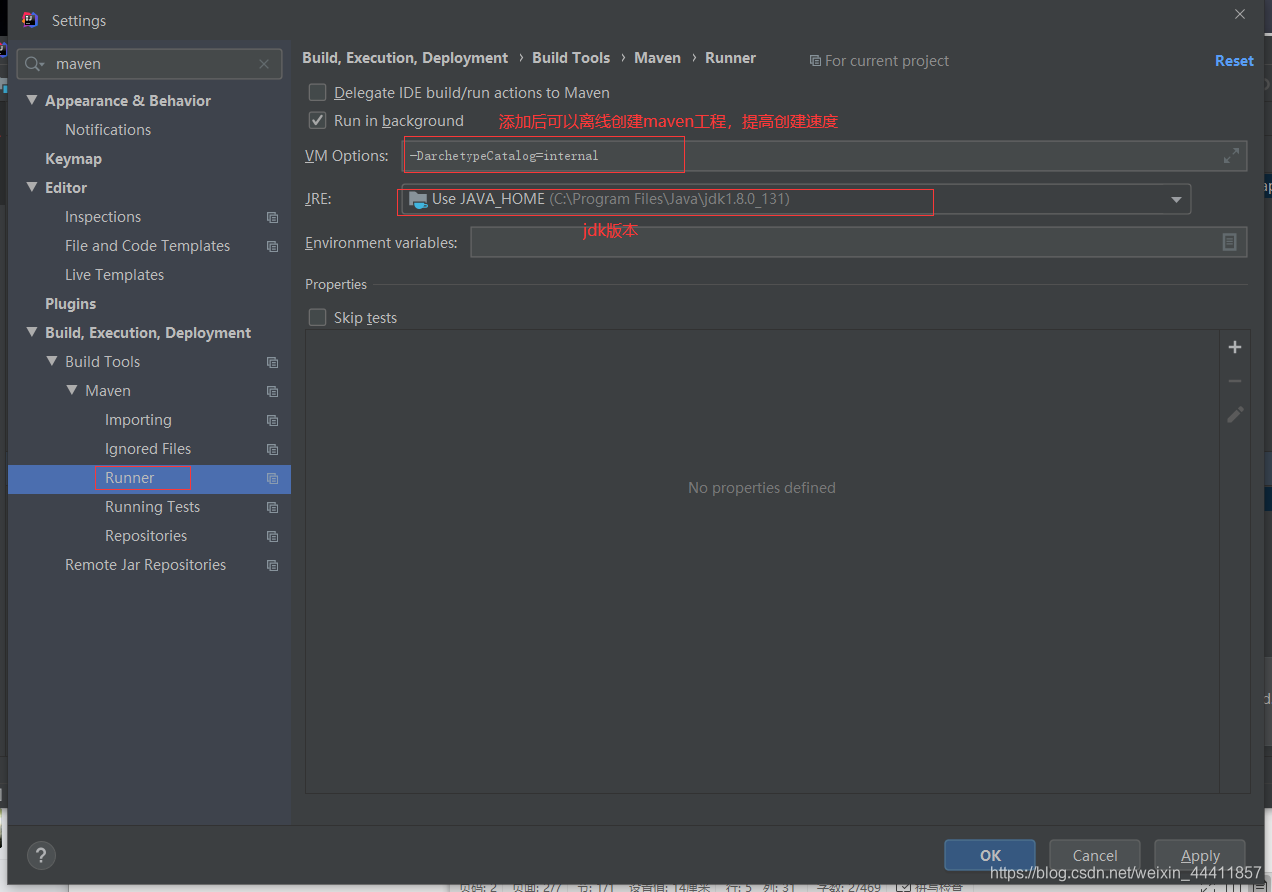The image size is (1272, 892).
Task: Add a new Maven property
Action: [x=1235, y=347]
